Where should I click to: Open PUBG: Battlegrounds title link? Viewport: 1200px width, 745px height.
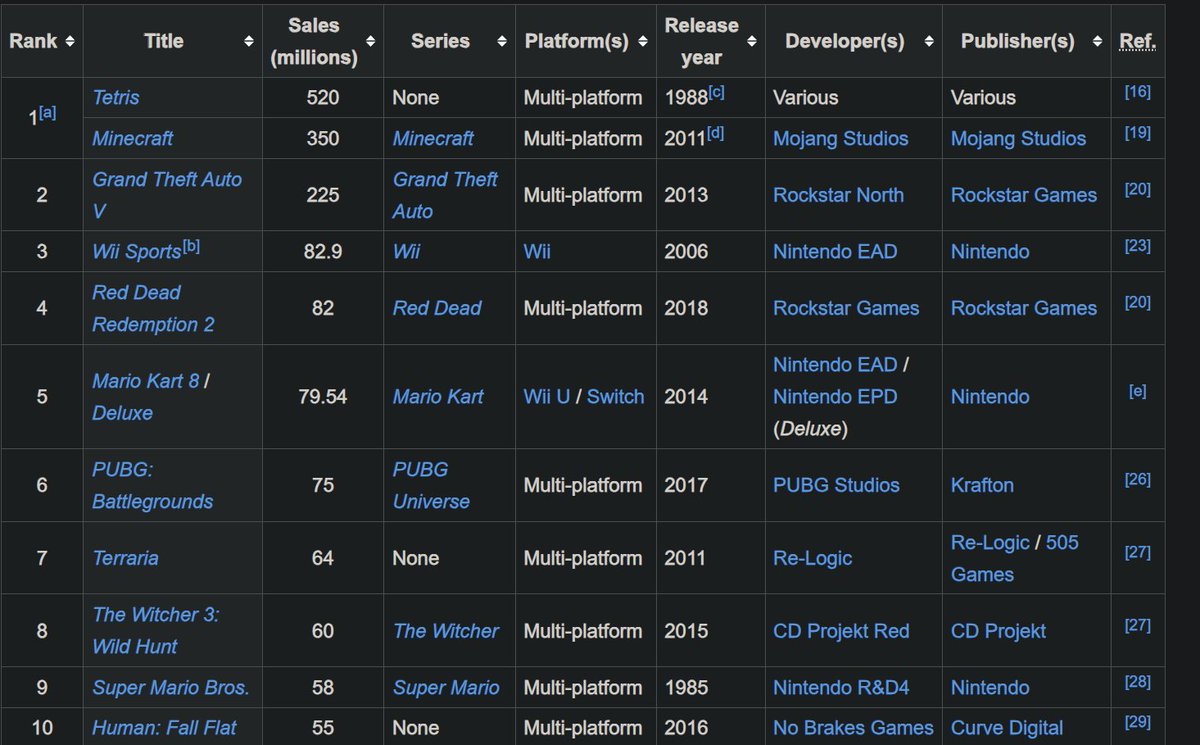152,485
